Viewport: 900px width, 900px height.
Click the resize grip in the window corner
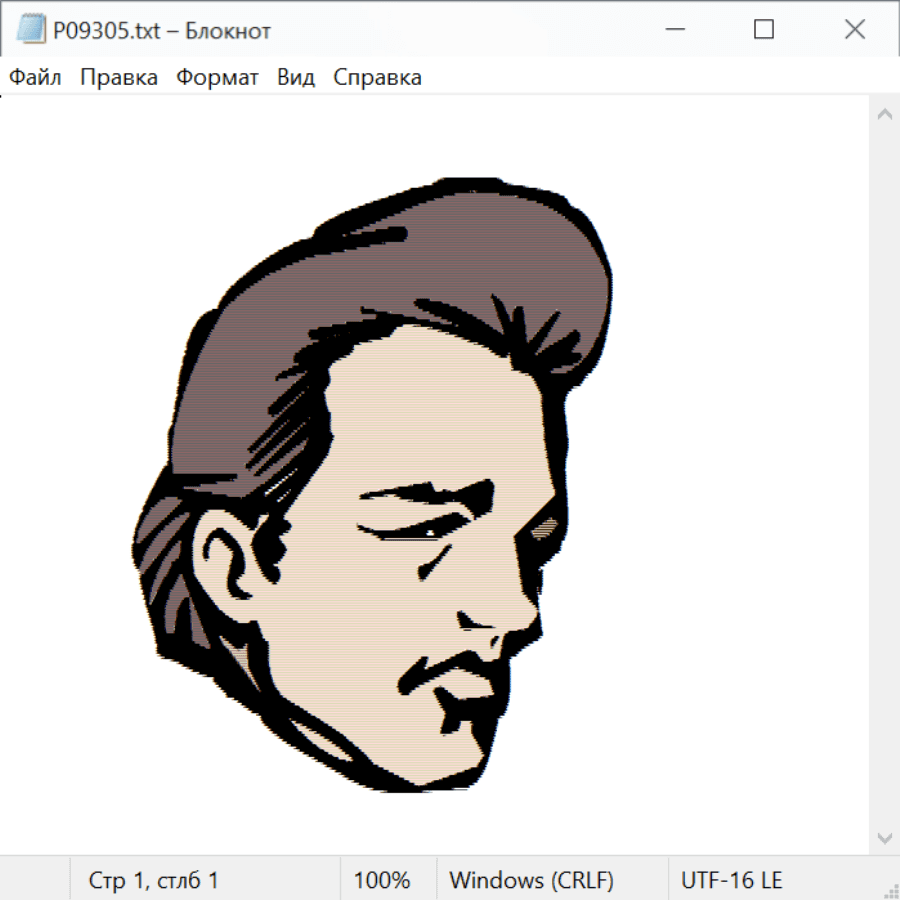pos(890,890)
